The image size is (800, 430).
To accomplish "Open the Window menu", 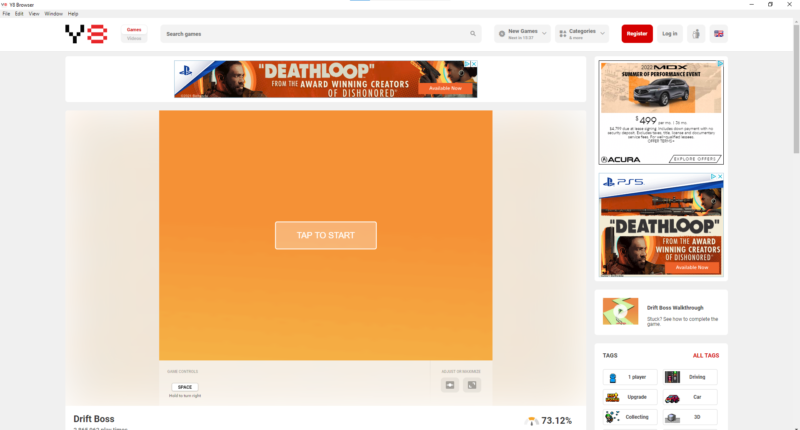I will tap(53, 14).
